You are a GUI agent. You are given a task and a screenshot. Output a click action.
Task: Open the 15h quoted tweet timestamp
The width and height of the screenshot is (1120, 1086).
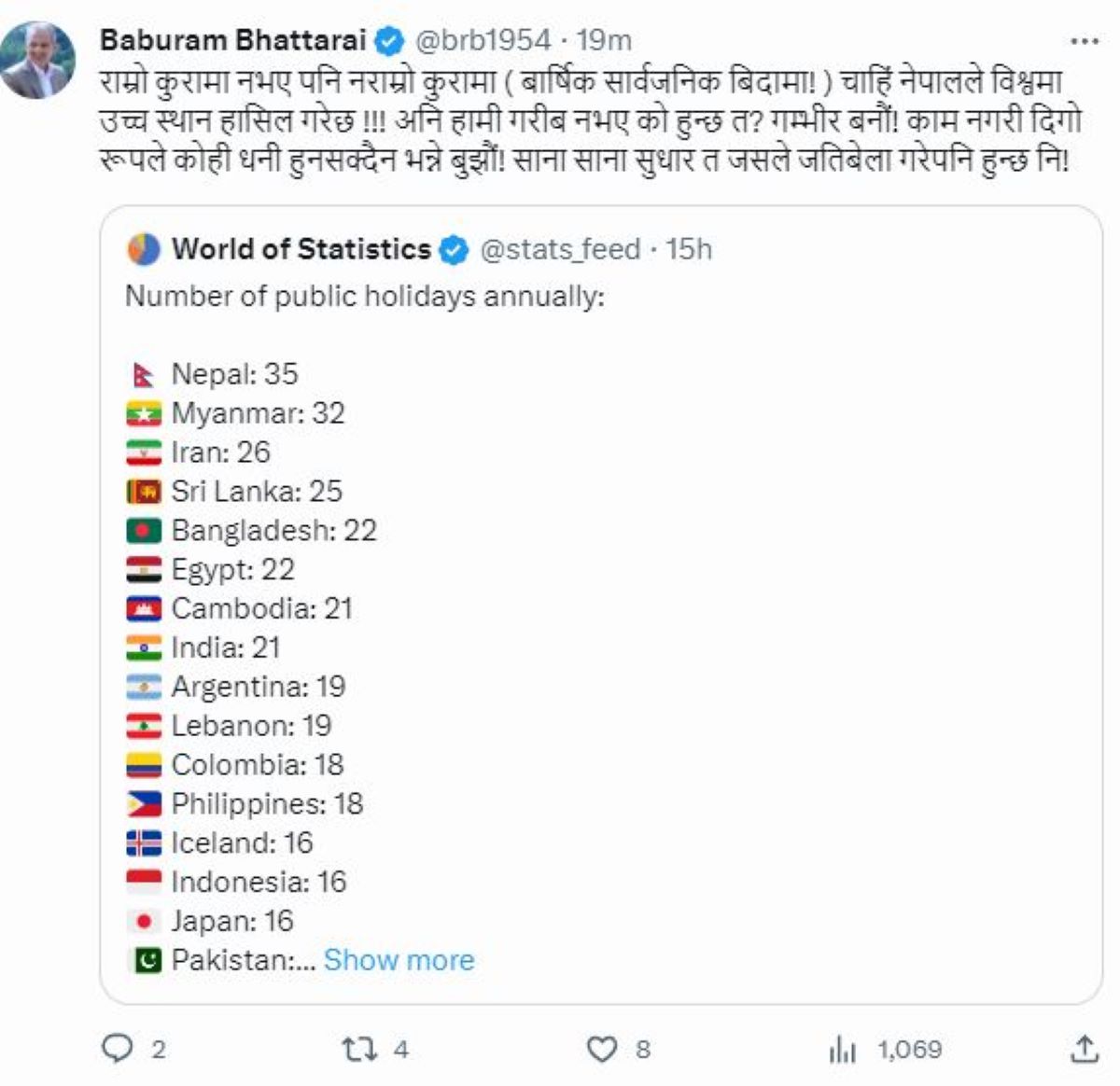tap(689, 250)
